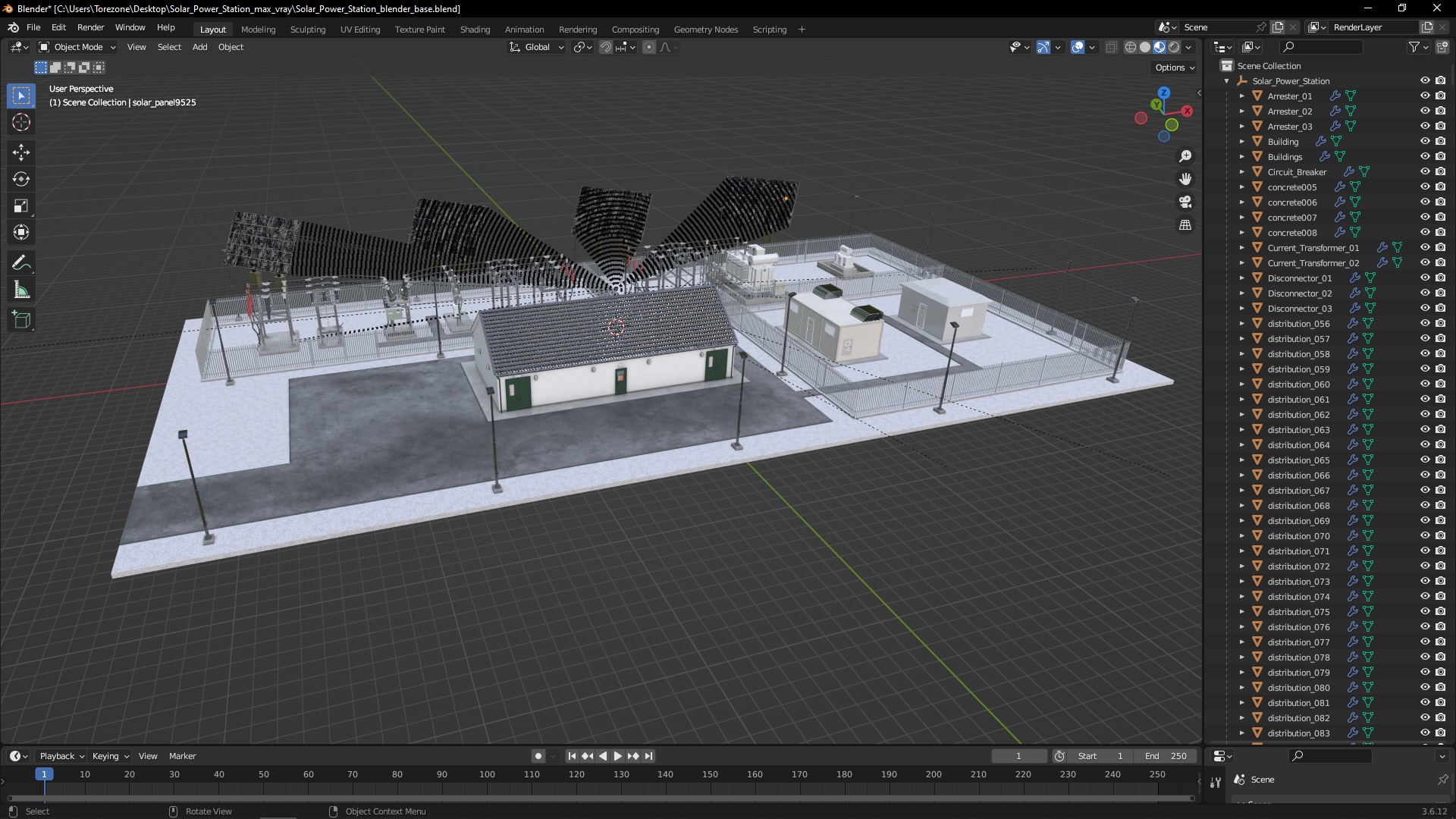The image size is (1456, 819).
Task: Jump to previous keyframe
Action: 587,756
